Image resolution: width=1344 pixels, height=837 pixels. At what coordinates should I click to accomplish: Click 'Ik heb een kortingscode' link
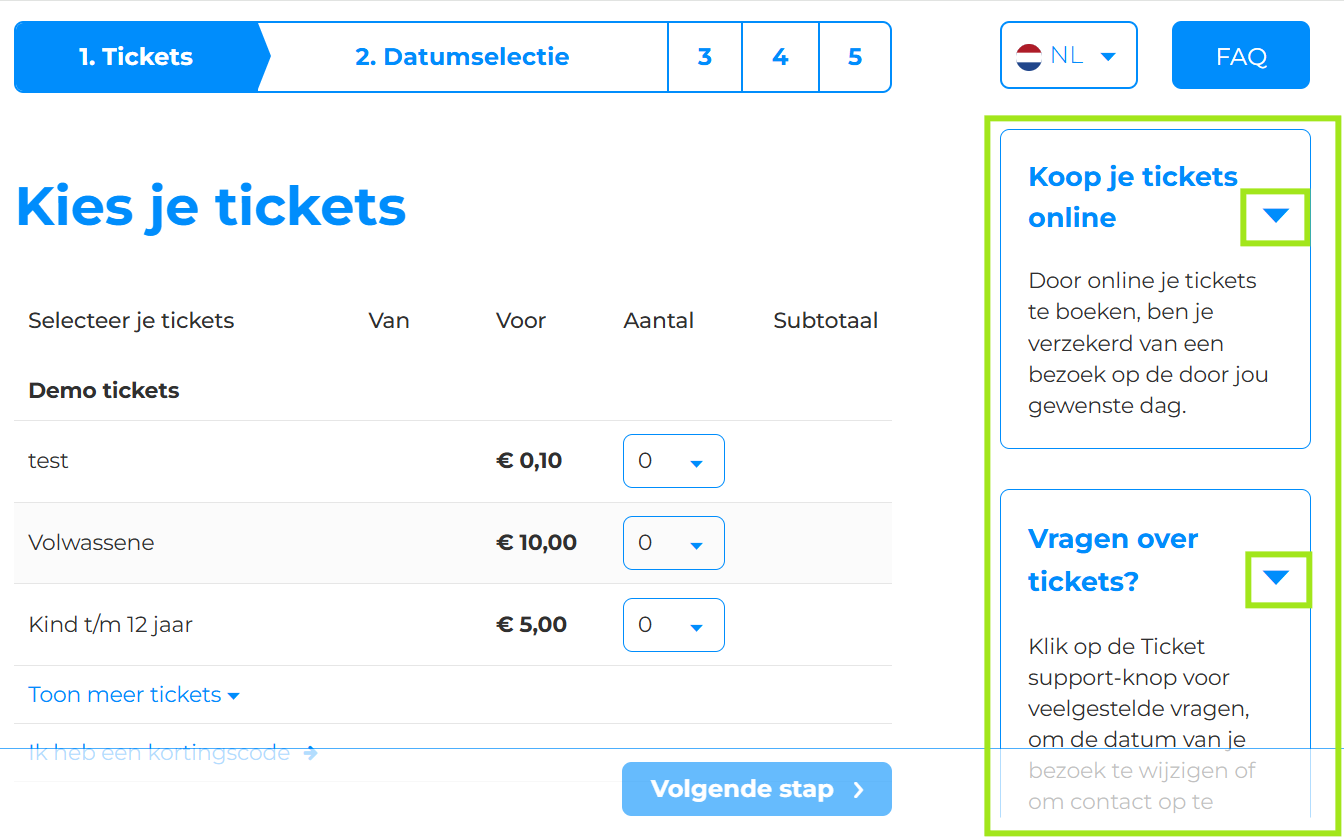coord(159,753)
